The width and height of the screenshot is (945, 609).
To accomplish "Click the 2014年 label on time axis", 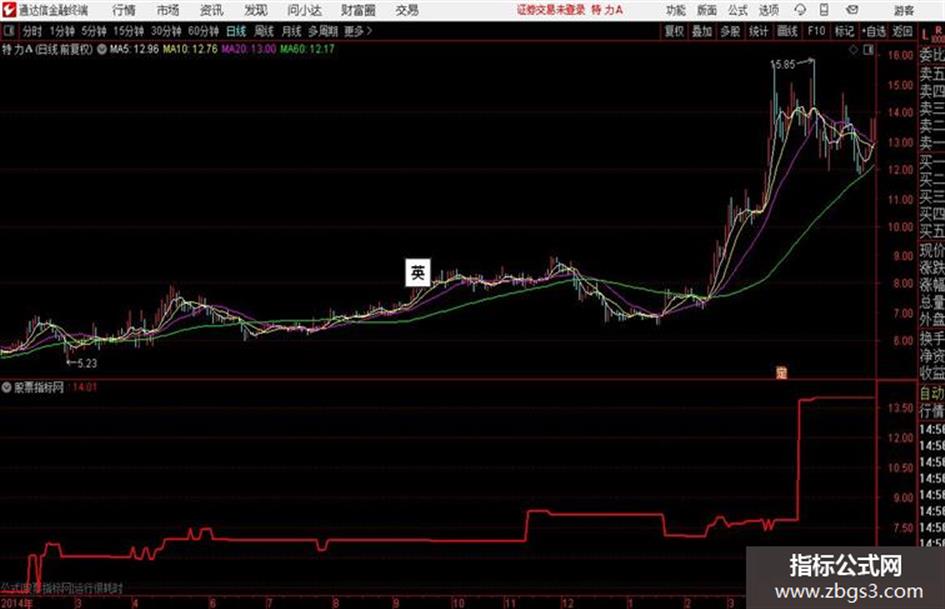I will pyautogui.click(x=17, y=603).
